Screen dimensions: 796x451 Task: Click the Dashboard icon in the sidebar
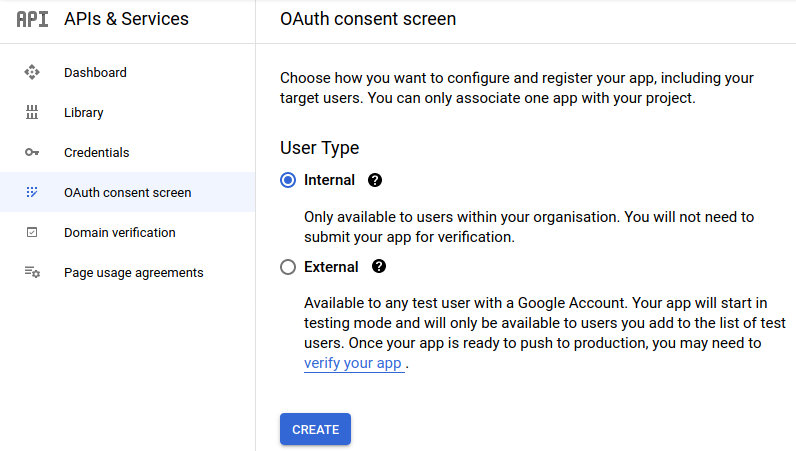click(32, 73)
